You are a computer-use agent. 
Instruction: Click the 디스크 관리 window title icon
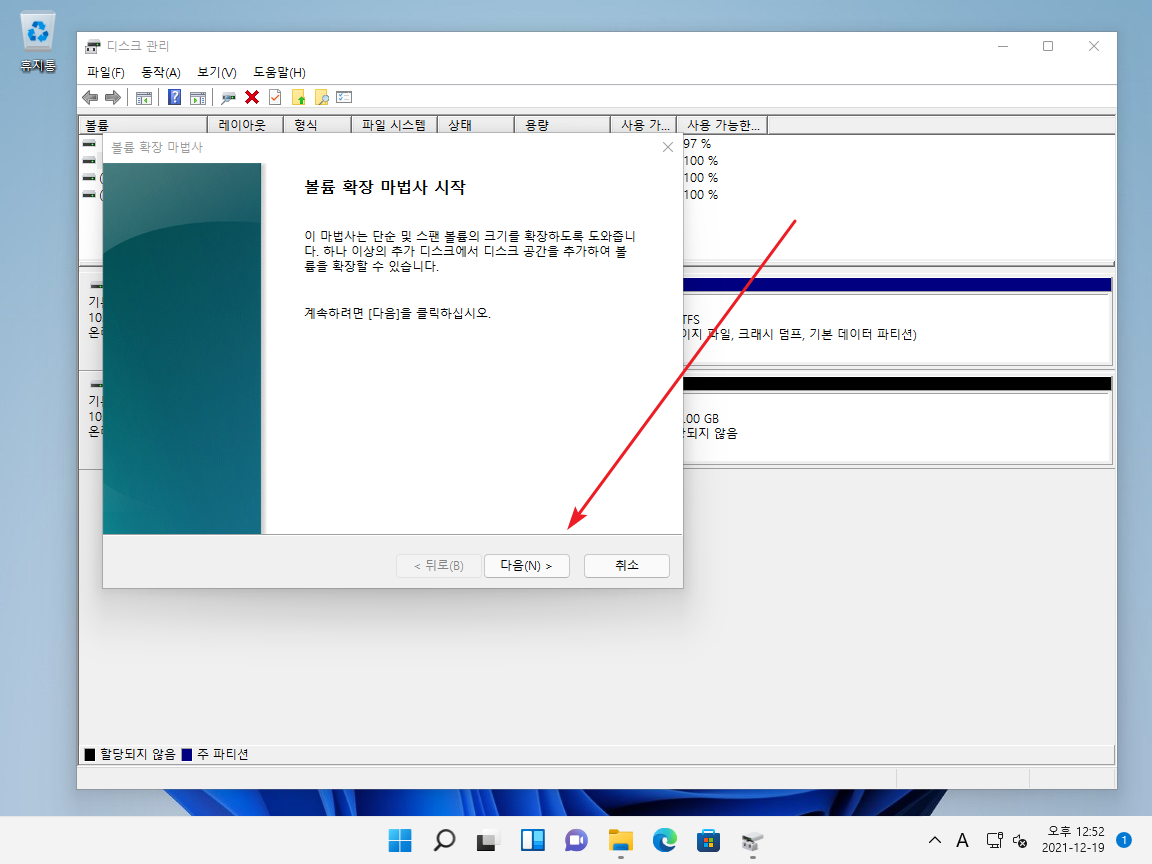tap(93, 46)
